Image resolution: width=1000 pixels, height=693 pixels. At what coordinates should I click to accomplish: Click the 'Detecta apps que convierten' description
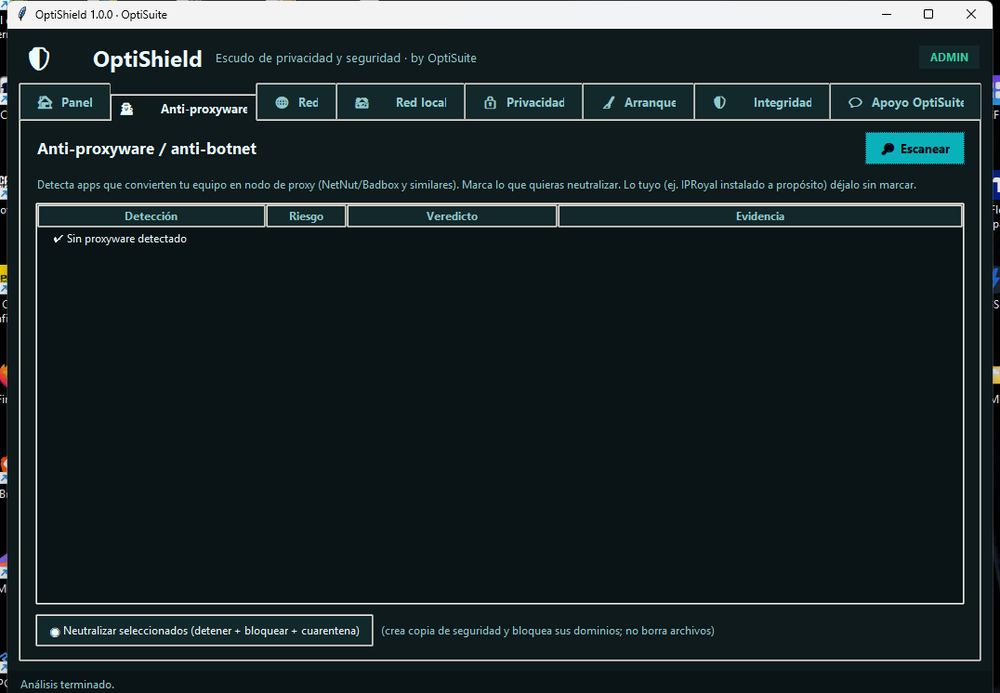click(476, 185)
